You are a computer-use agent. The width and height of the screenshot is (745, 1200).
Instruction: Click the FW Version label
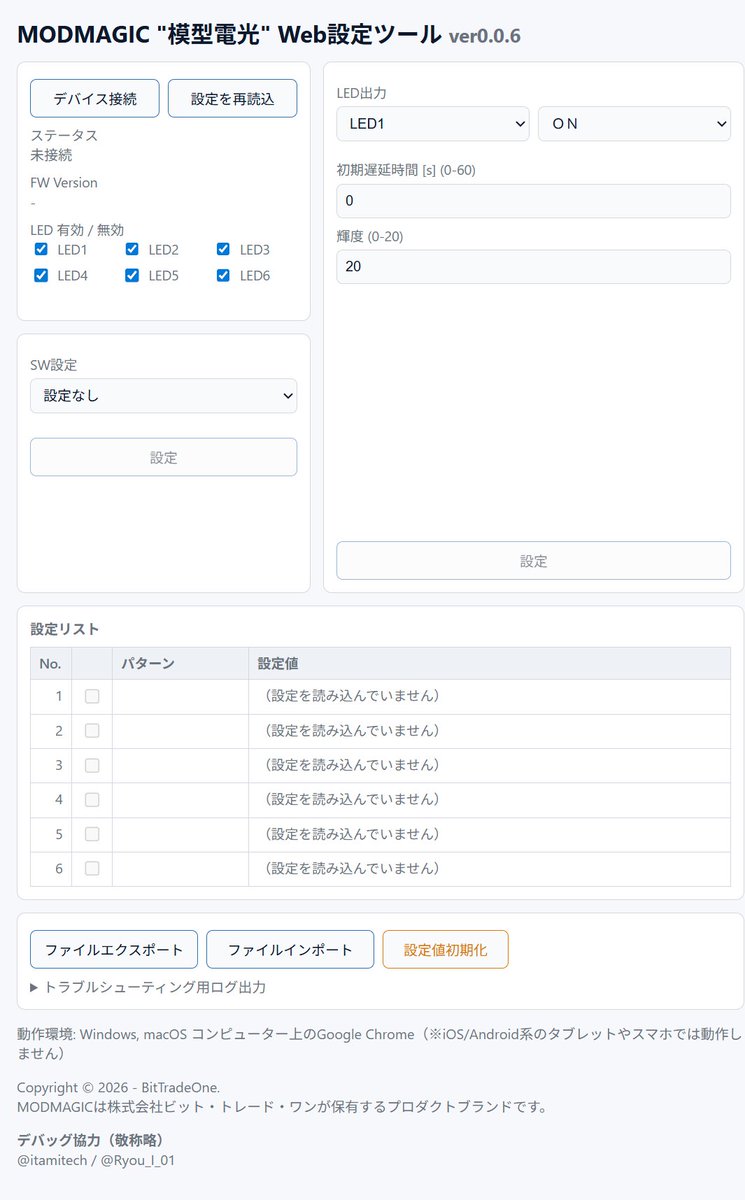[64, 183]
